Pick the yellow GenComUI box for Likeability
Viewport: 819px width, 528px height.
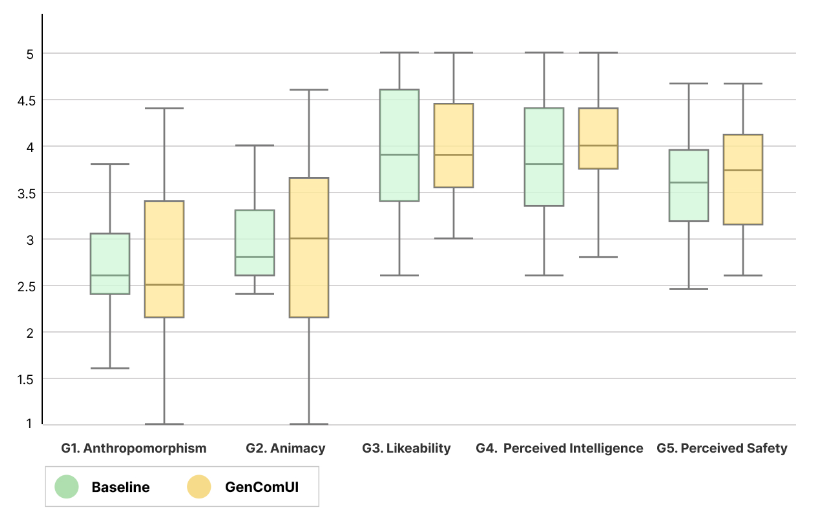point(454,145)
